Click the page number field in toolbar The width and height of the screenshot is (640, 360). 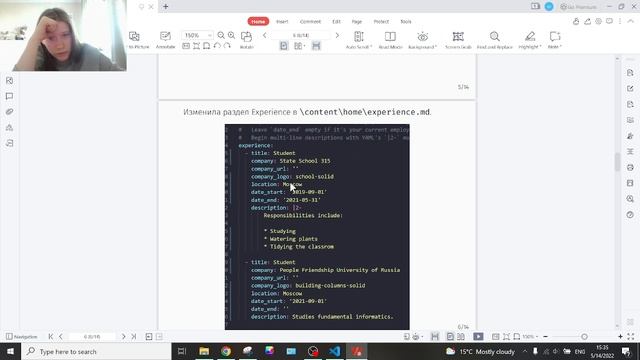point(301,36)
